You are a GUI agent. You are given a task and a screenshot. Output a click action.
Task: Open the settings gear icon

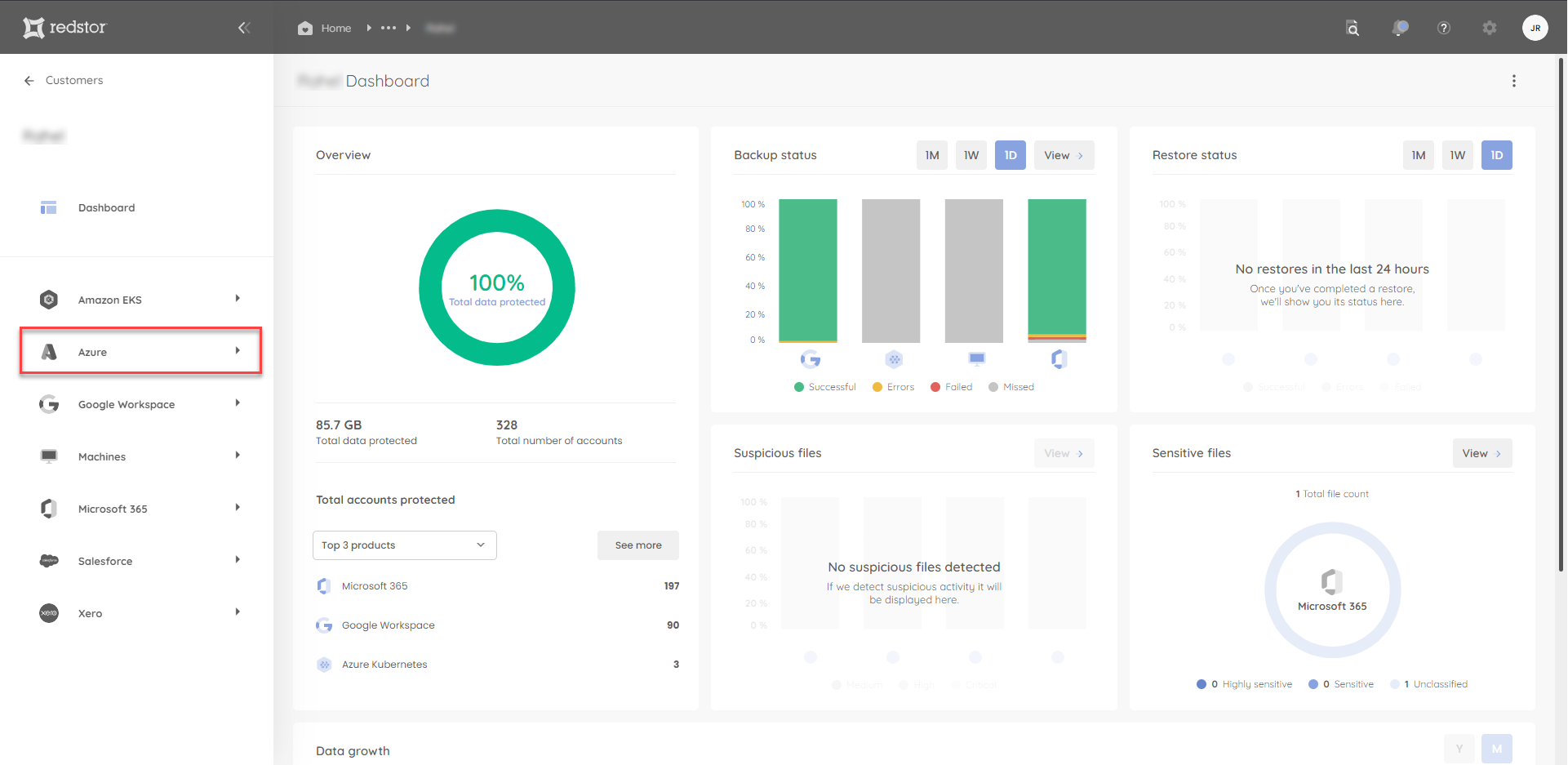[1489, 28]
